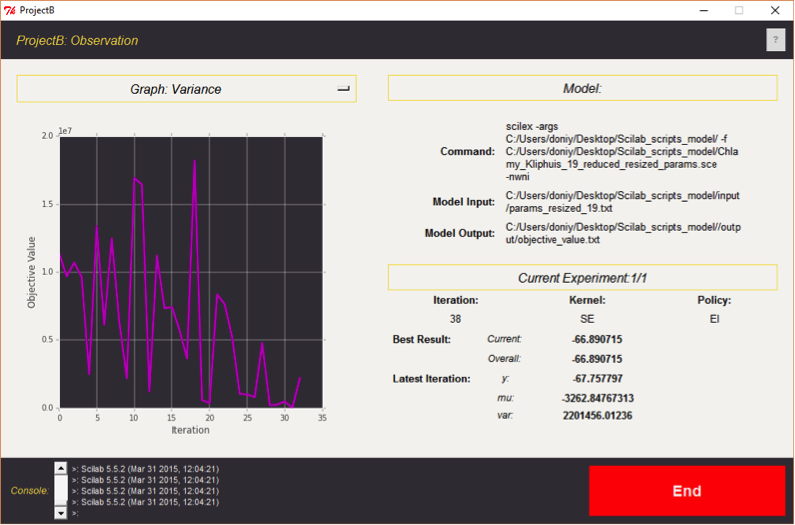
Task: Click Best Result Current value -66.890715
Action: tap(597, 339)
